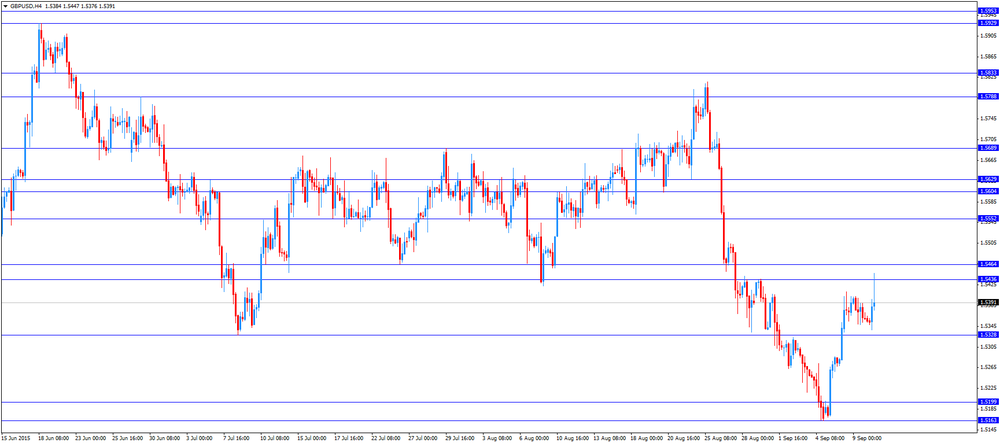1000x443 pixels.
Task: Click the 1.5905 price scale value
Action: tap(990, 36)
